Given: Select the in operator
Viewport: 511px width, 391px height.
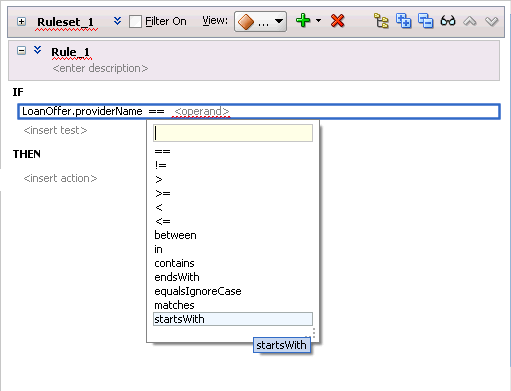Looking at the screenshot, I should (233, 249).
